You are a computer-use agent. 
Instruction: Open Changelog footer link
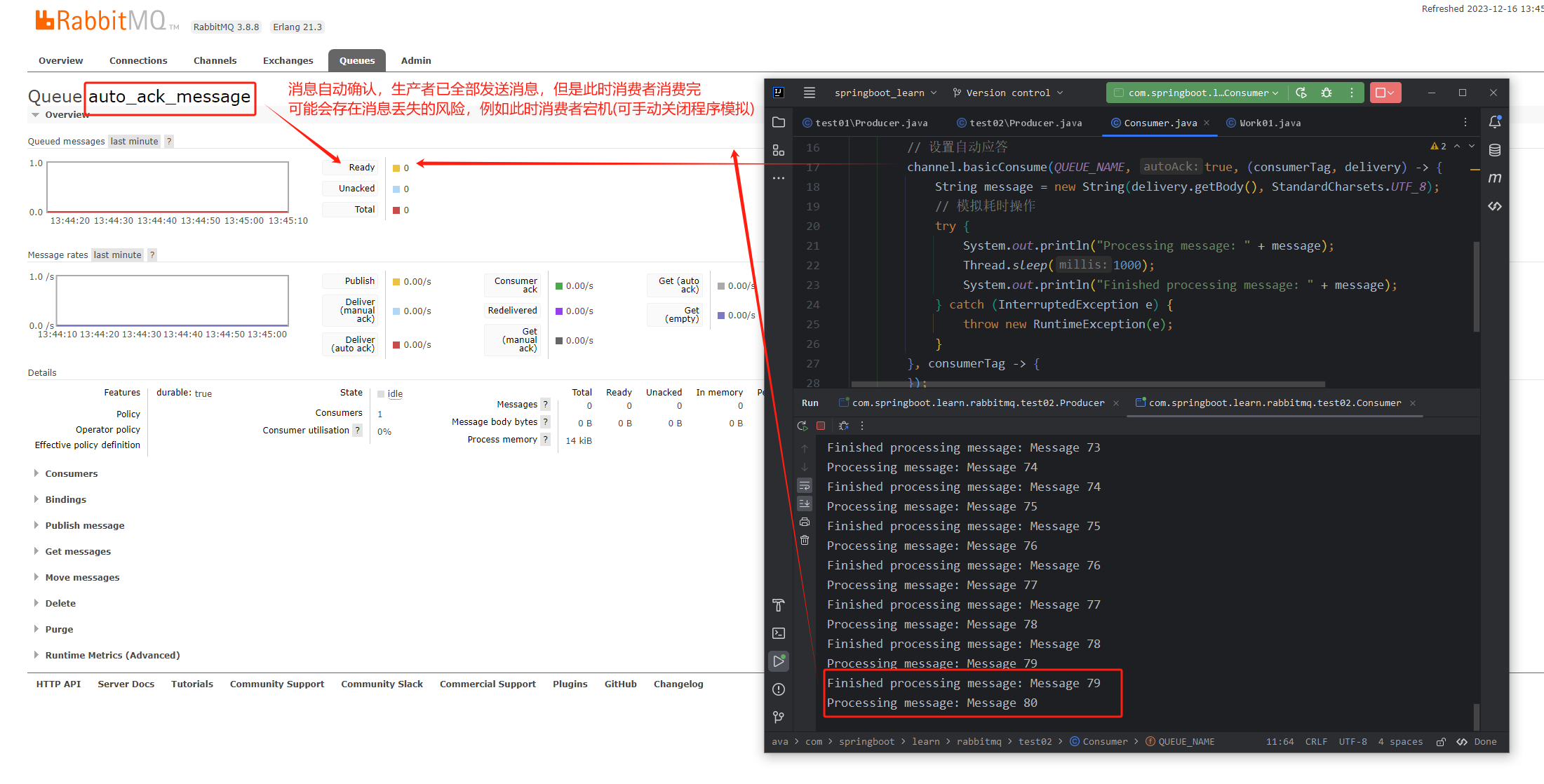678,684
